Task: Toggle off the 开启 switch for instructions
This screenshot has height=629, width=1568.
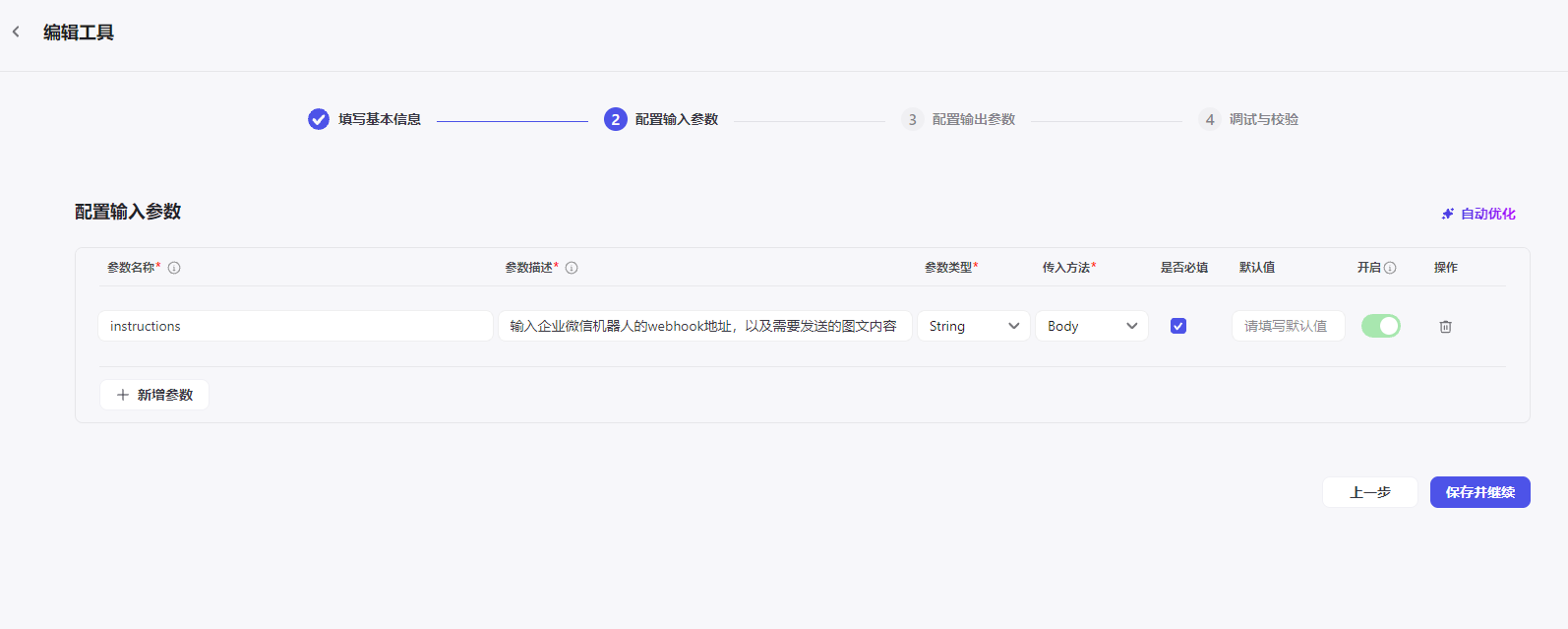Action: (x=1381, y=326)
